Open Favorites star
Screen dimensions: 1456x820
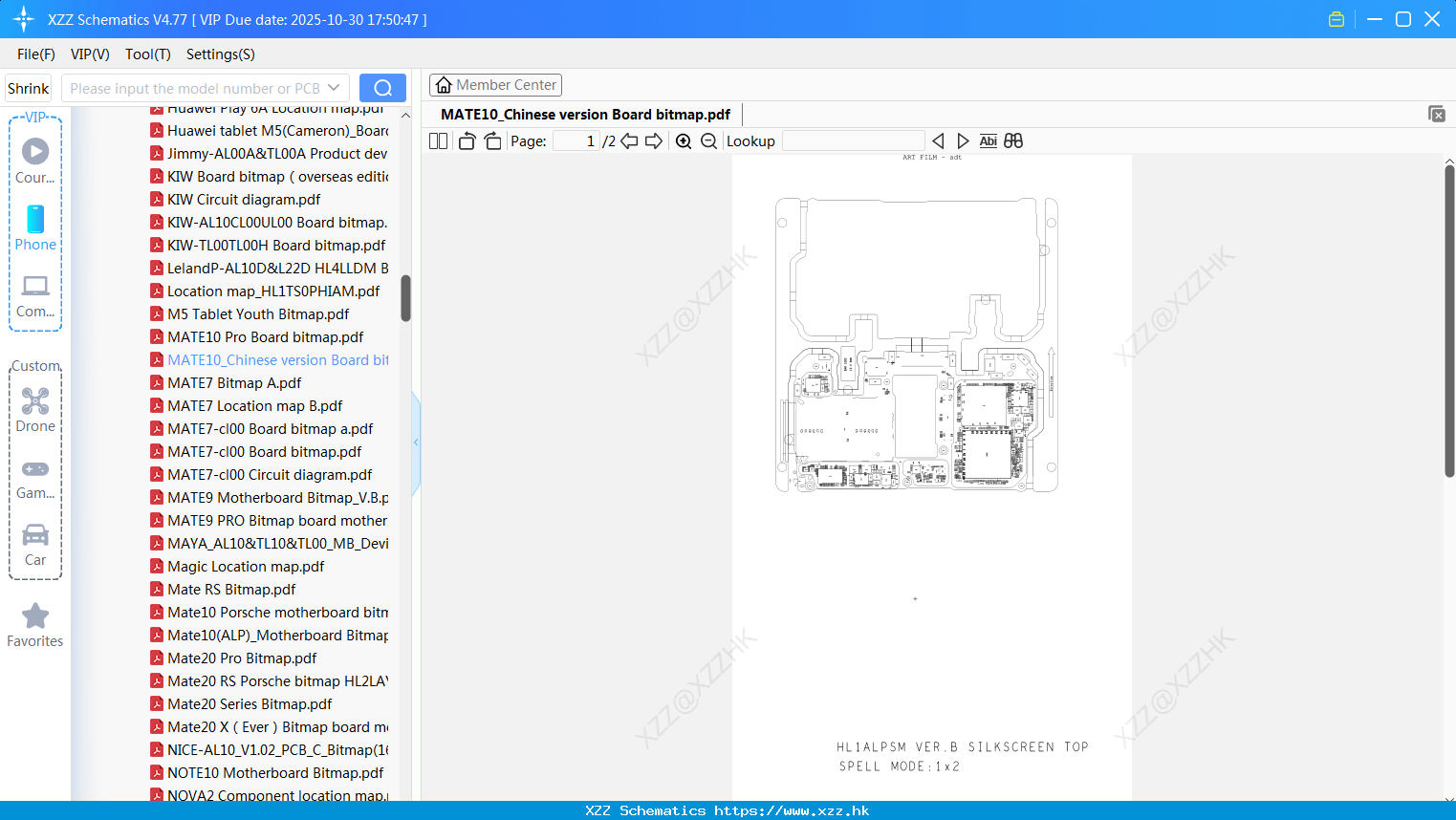point(35,625)
